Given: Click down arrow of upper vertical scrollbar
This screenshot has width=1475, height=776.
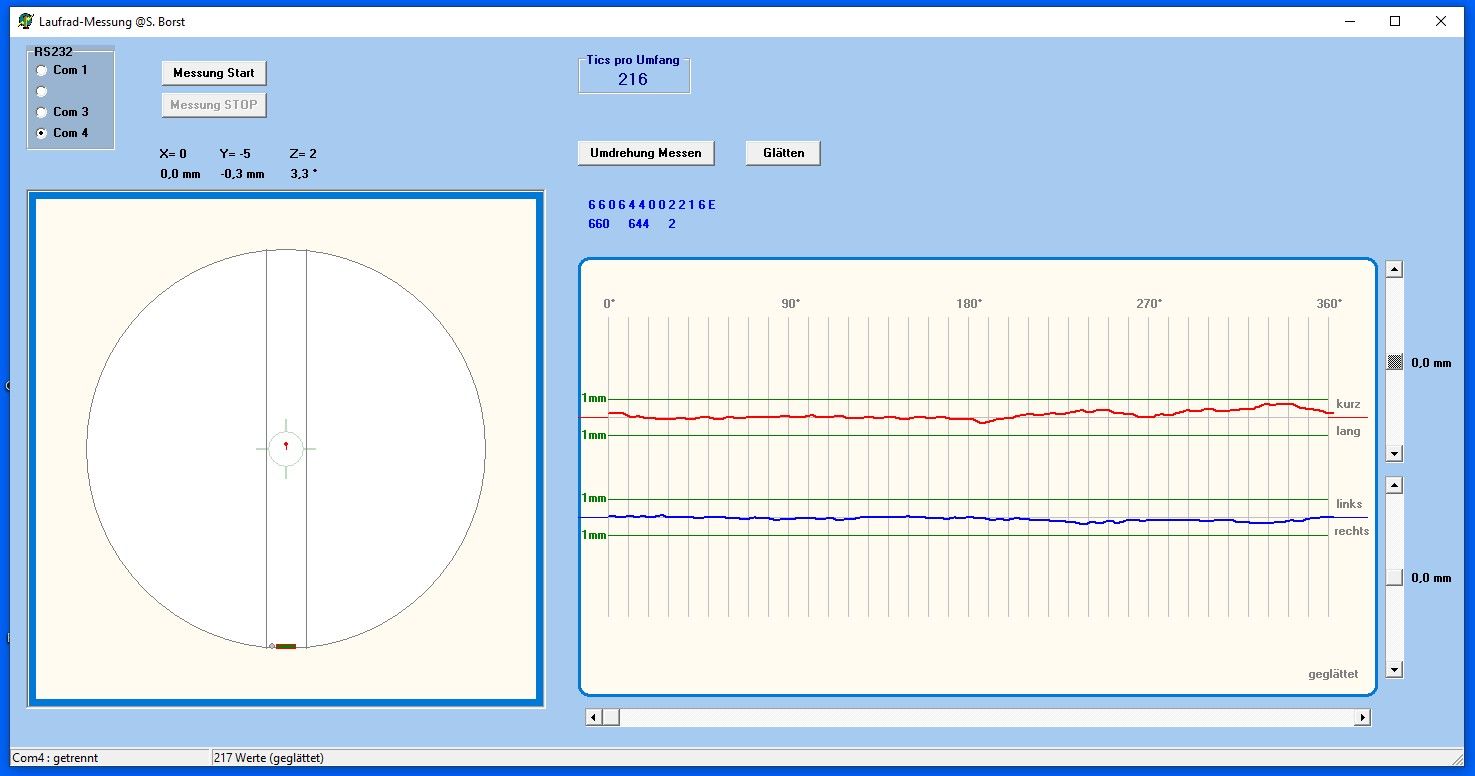Looking at the screenshot, I should click(x=1394, y=454).
